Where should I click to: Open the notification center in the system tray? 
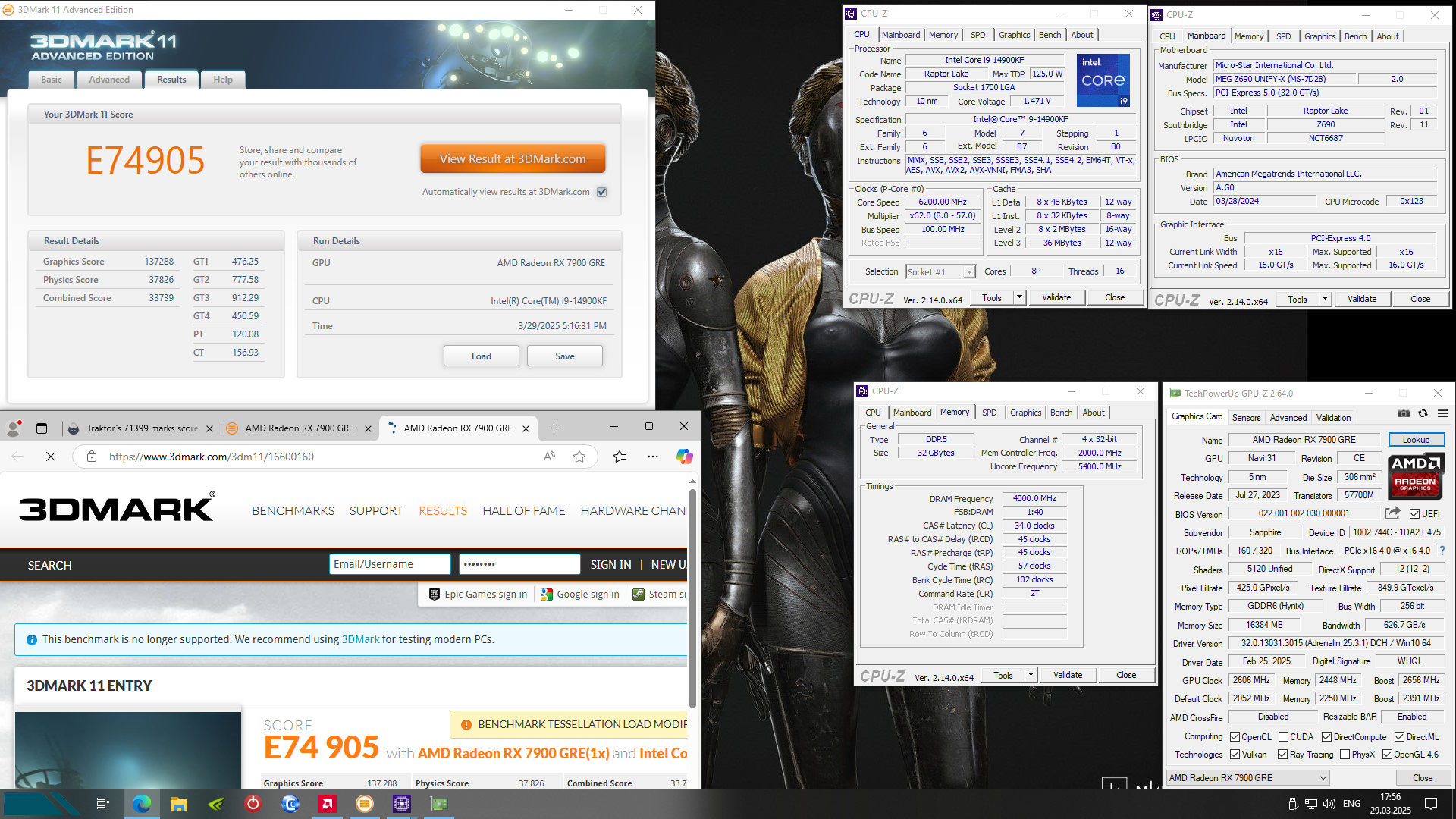point(1431,804)
